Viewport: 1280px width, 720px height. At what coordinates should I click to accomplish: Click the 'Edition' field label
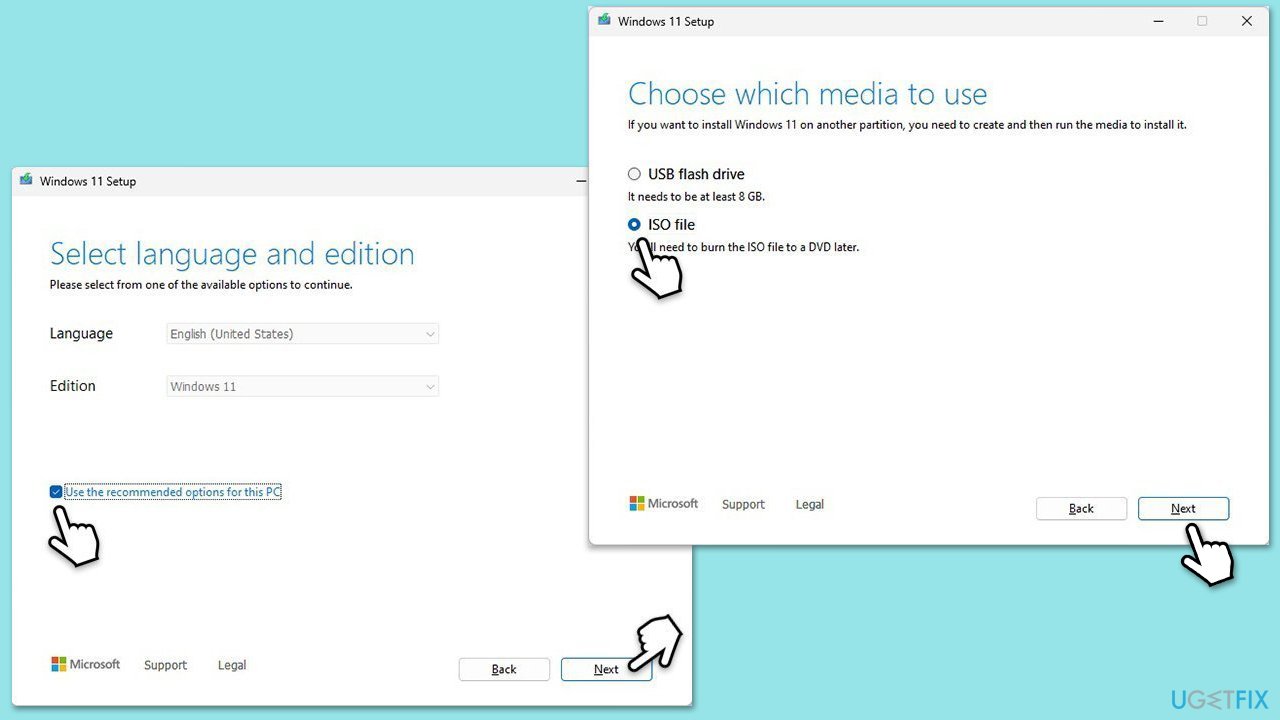point(73,386)
